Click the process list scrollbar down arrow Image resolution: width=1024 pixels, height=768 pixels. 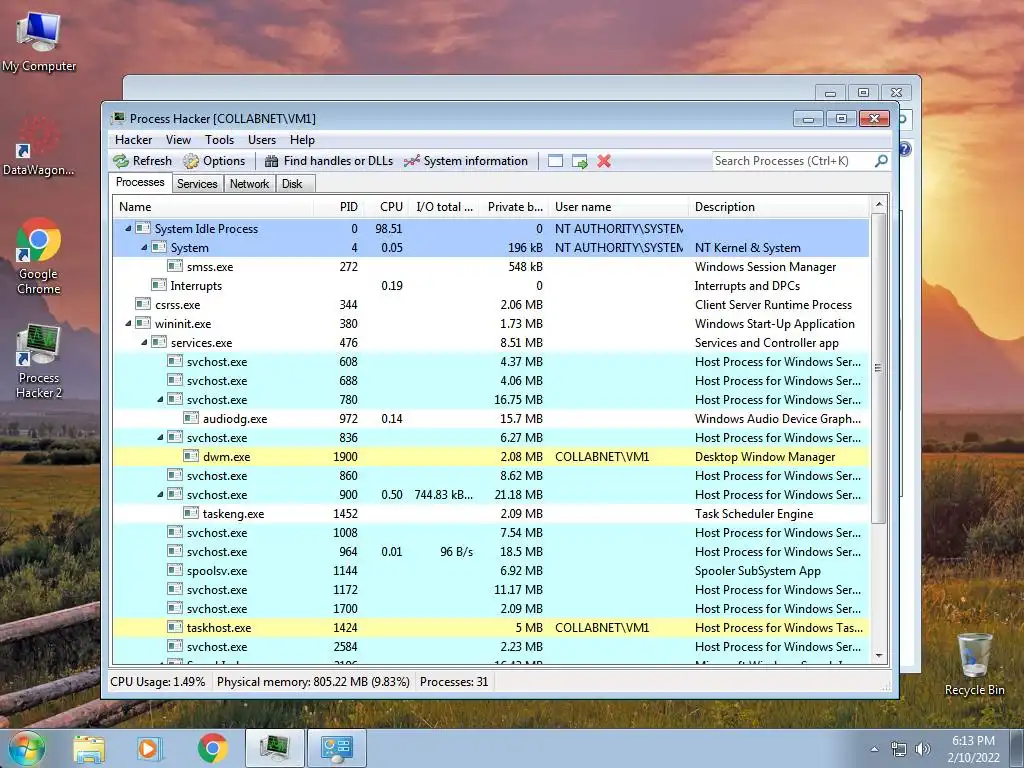[x=879, y=656]
